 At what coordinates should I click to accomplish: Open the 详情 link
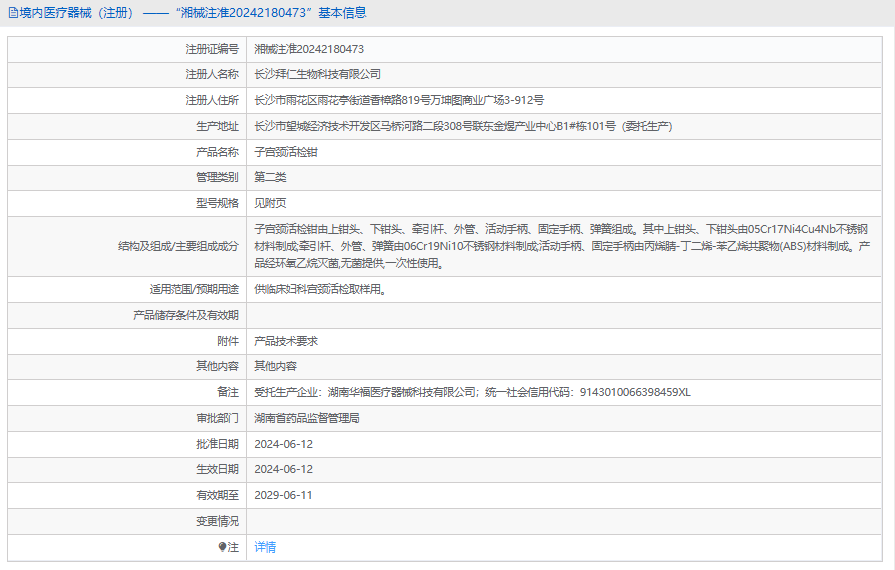pyautogui.click(x=265, y=547)
